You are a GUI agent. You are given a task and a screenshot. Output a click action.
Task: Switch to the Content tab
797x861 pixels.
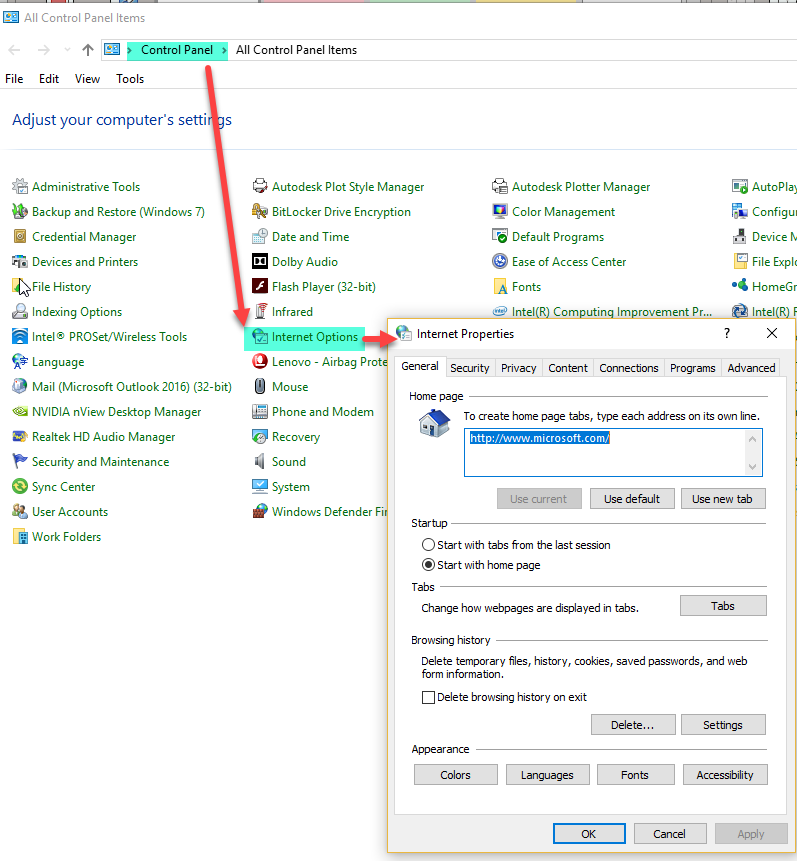point(568,368)
